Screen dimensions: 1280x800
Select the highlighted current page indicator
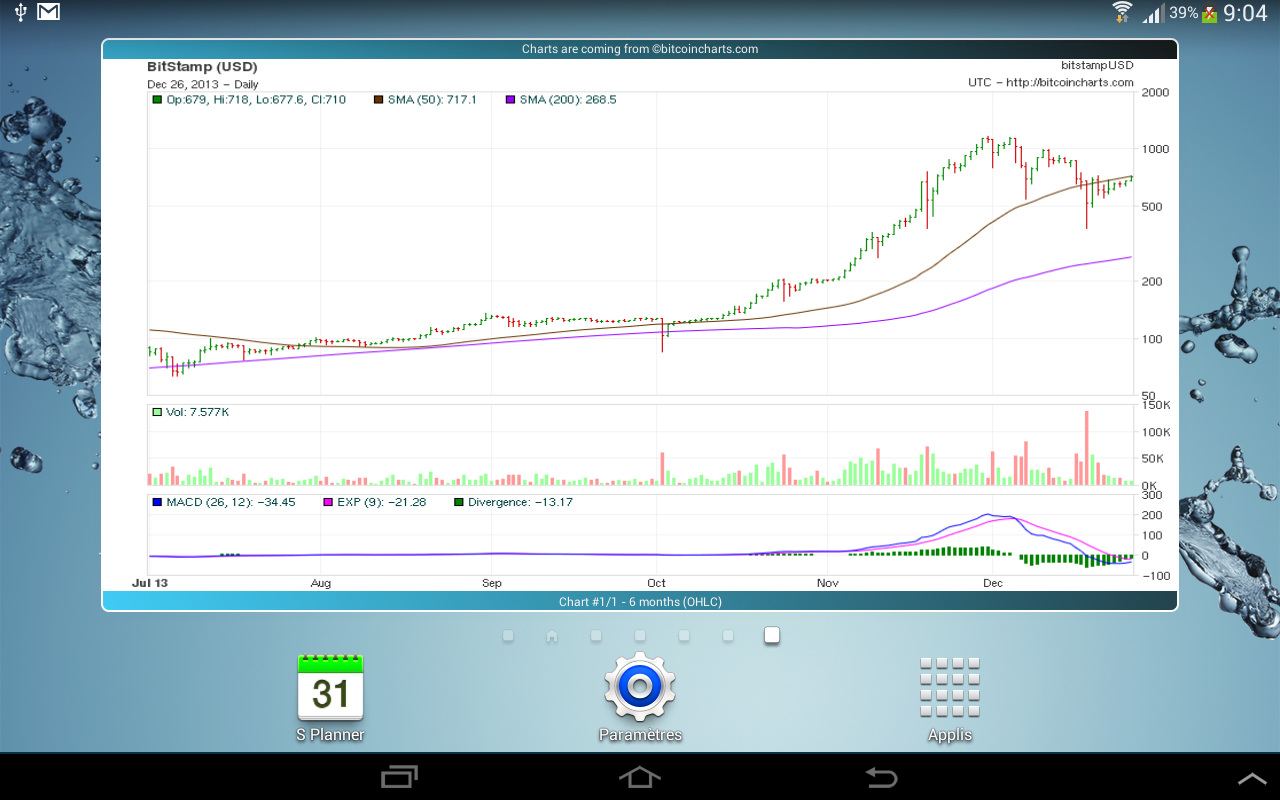coord(772,635)
